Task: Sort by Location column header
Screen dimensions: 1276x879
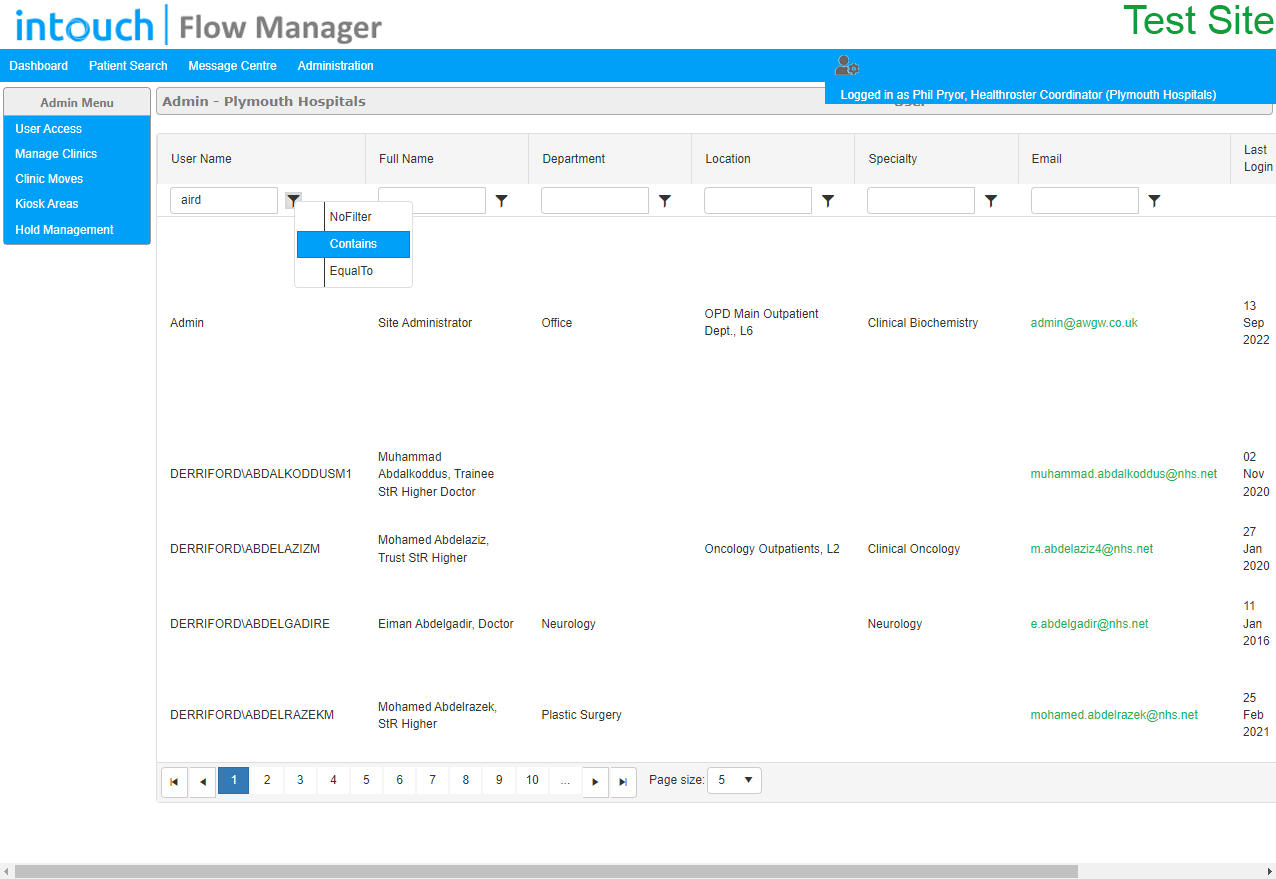Action: pyautogui.click(x=728, y=159)
